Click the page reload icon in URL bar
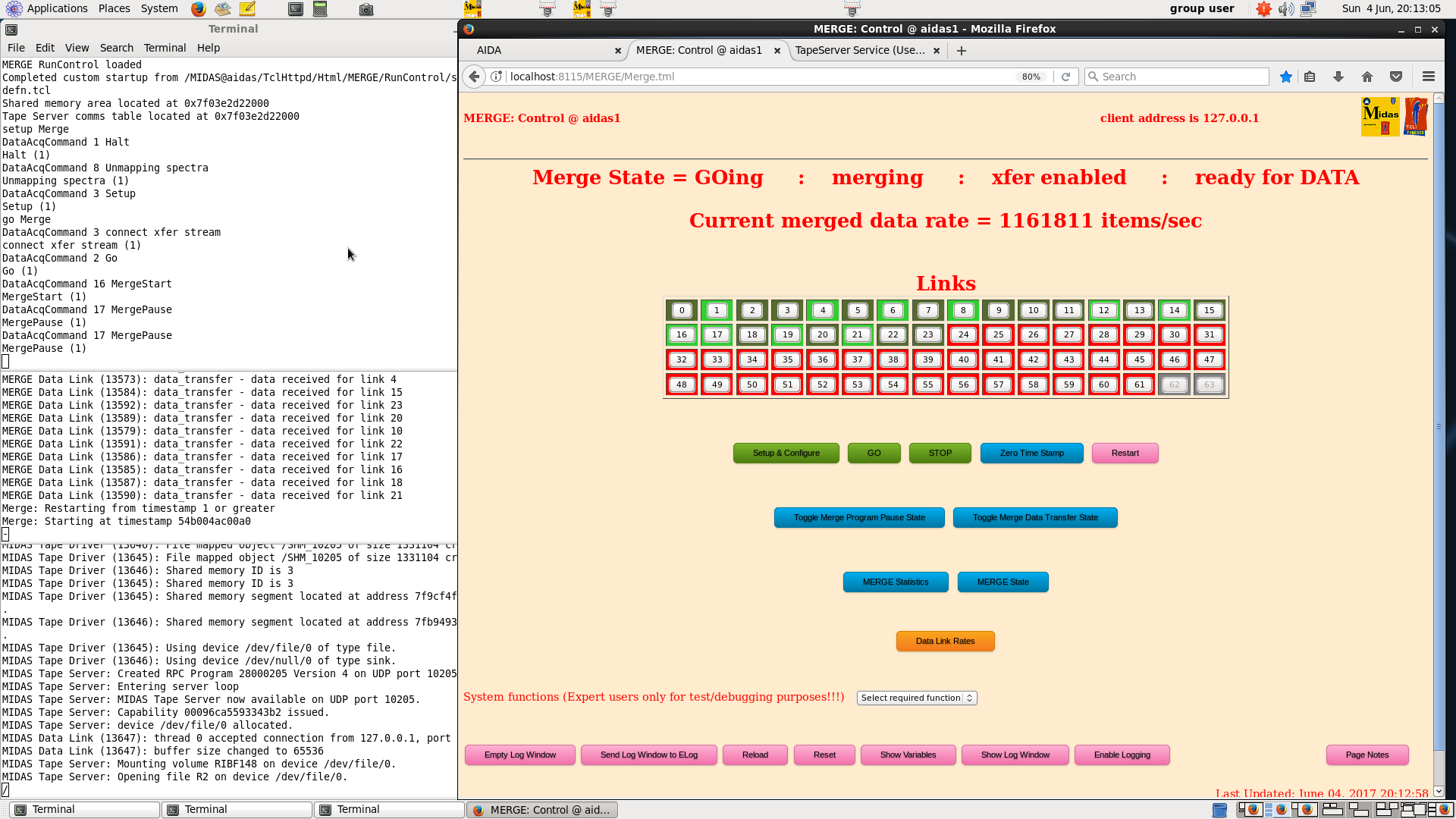Screen dimensions: 1456x819 click(1065, 77)
